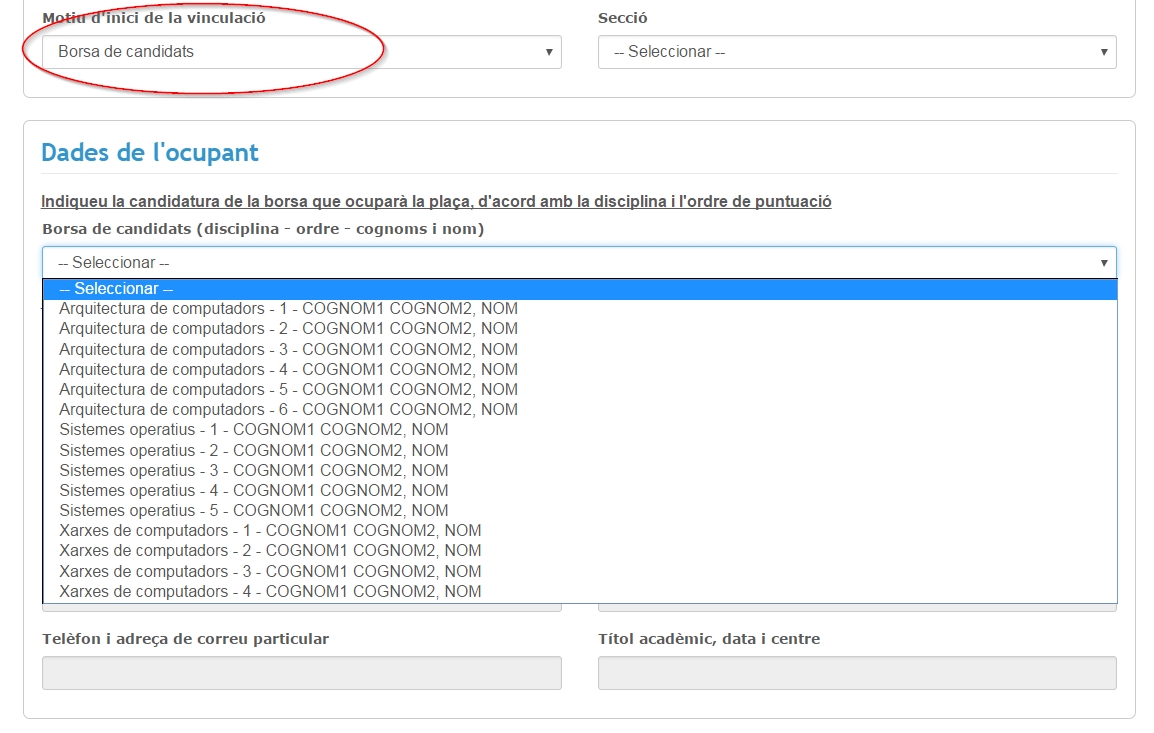Select Arquitectura de computadors - 2 candidate
The height and width of the screenshot is (733, 1154).
coord(288,329)
